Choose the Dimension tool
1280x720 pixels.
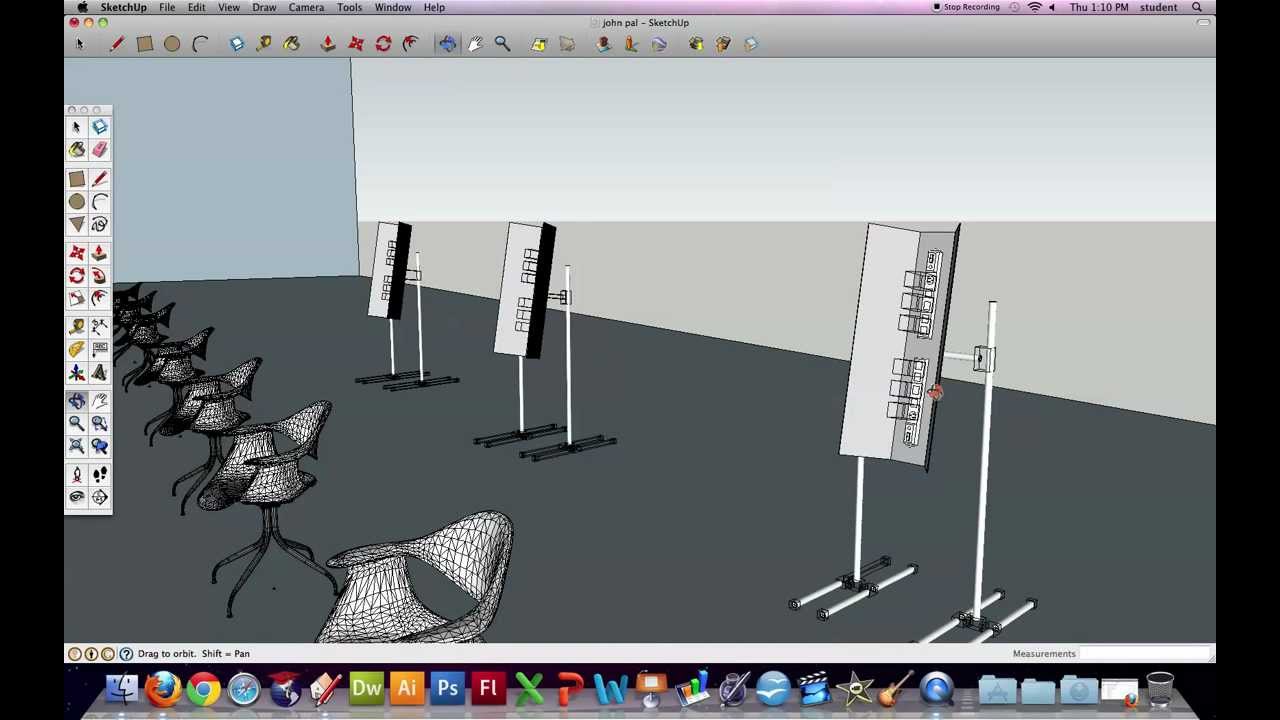tap(99, 327)
